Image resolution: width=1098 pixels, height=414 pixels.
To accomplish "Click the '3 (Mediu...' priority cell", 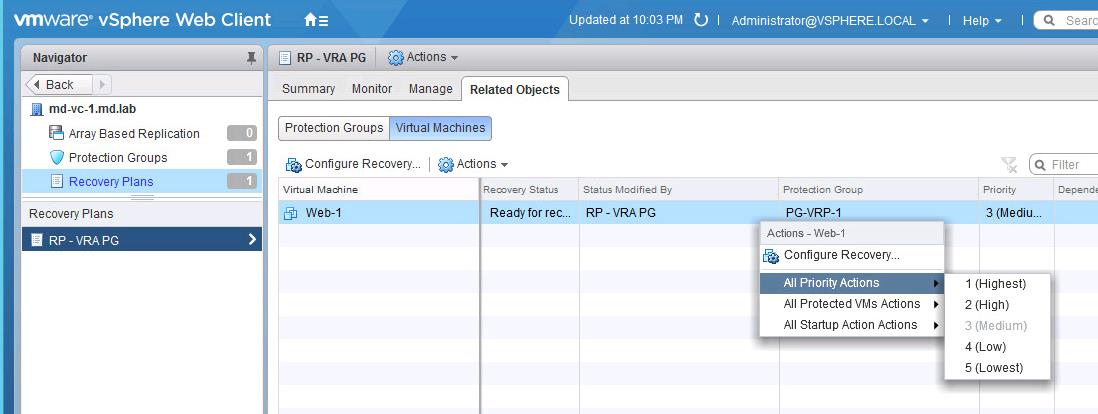I will tap(1016, 213).
